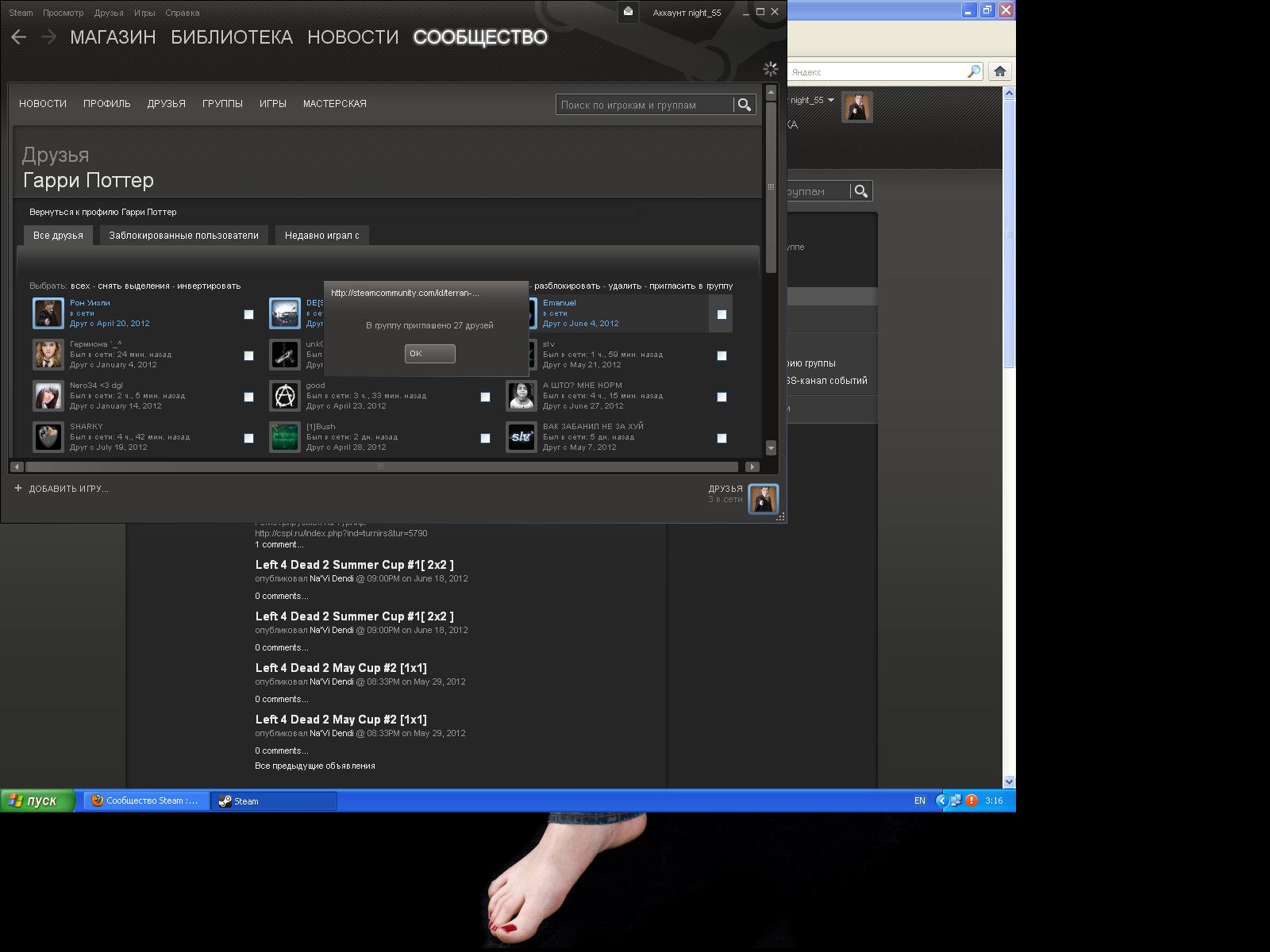Screen dimensions: 1270x952
Task: Open friends list via bottom-right avatar
Action: pyautogui.click(x=764, y=499)
